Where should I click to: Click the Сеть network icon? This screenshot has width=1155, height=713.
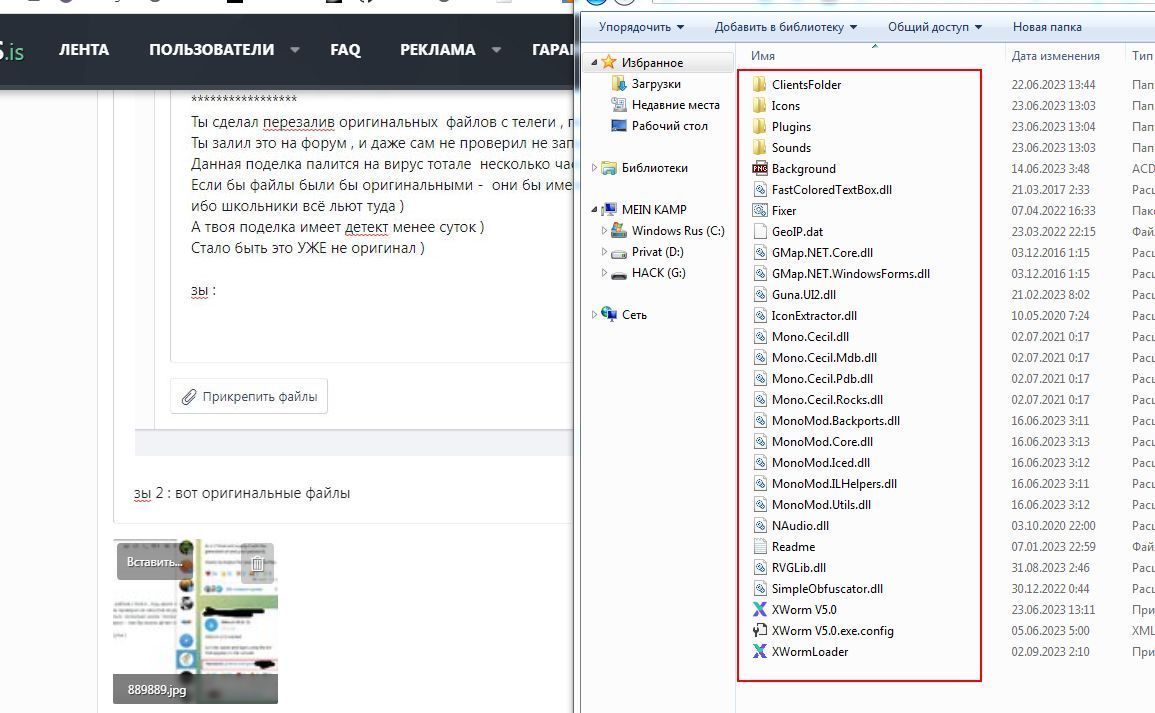point(608,315)
